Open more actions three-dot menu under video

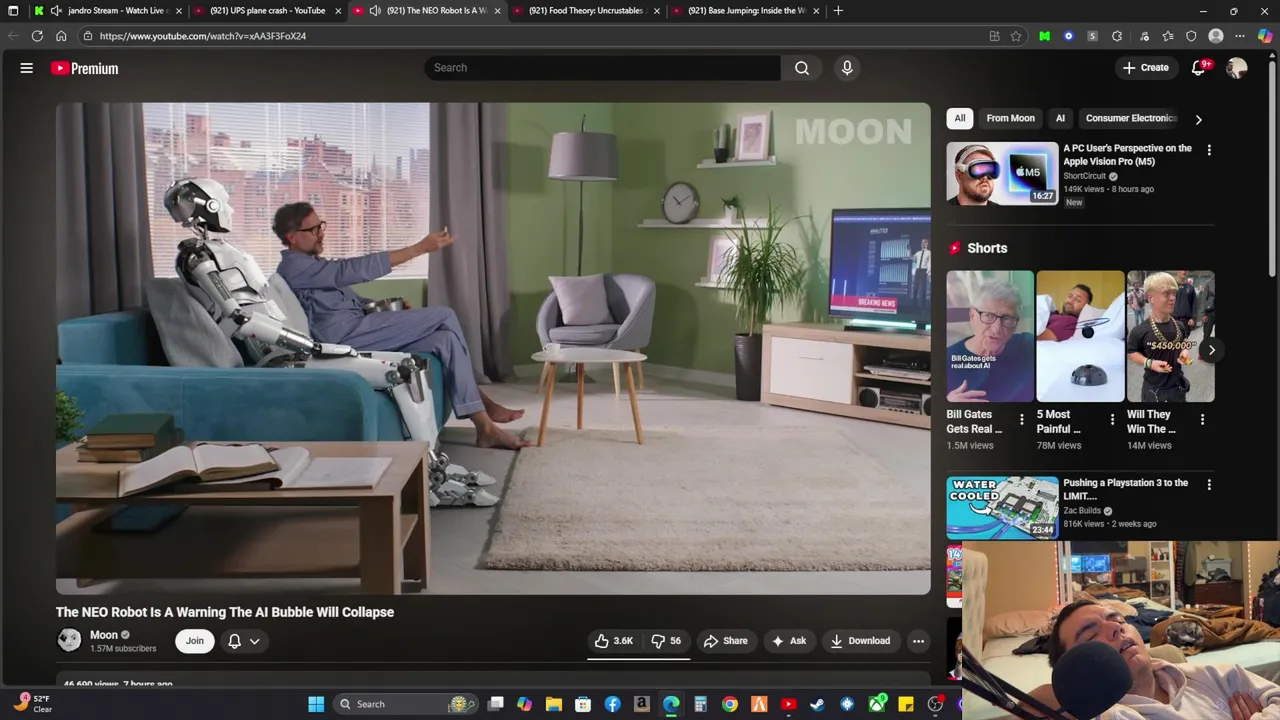(918, 641)
